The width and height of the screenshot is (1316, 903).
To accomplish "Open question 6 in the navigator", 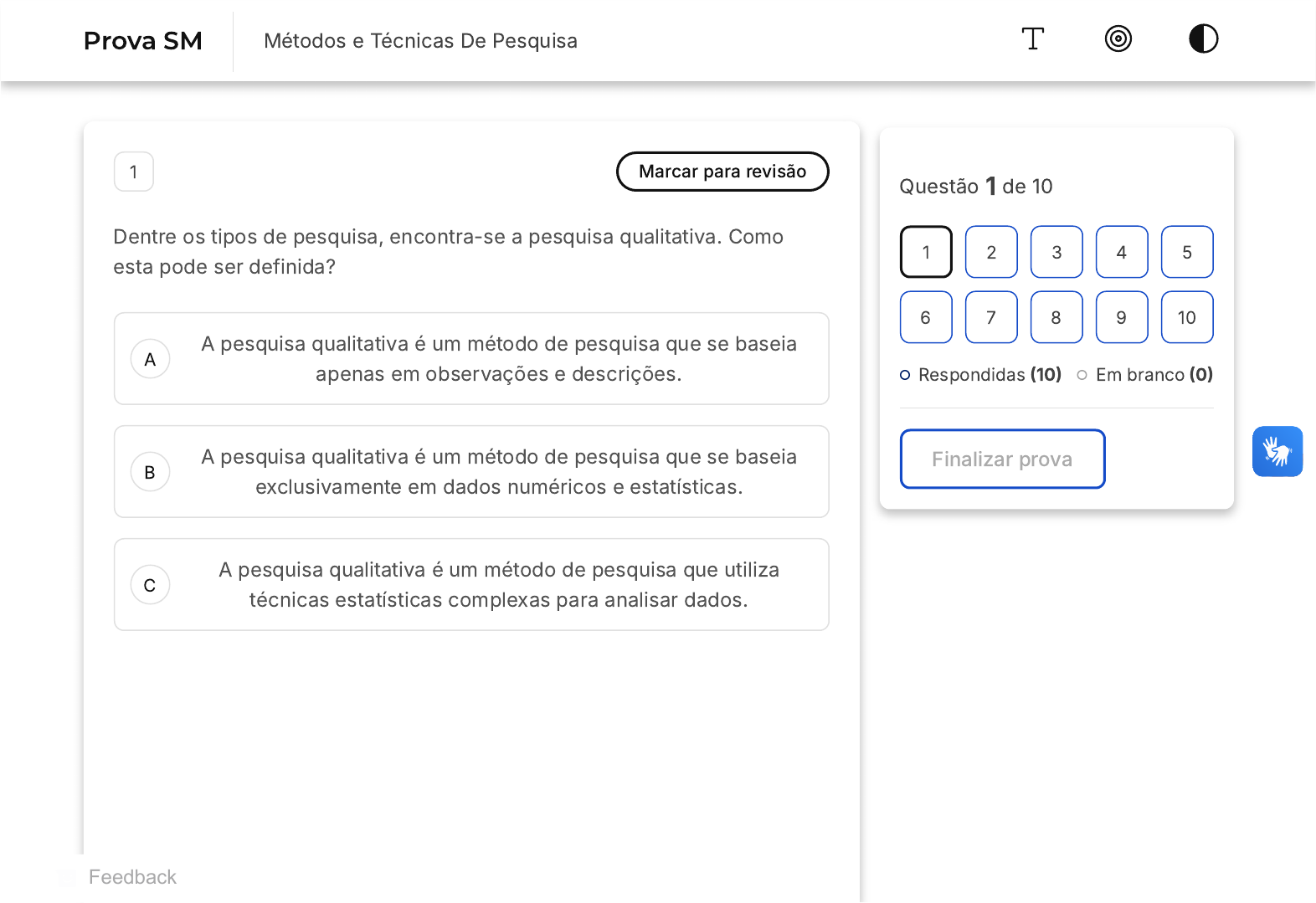I will point(926,317).
